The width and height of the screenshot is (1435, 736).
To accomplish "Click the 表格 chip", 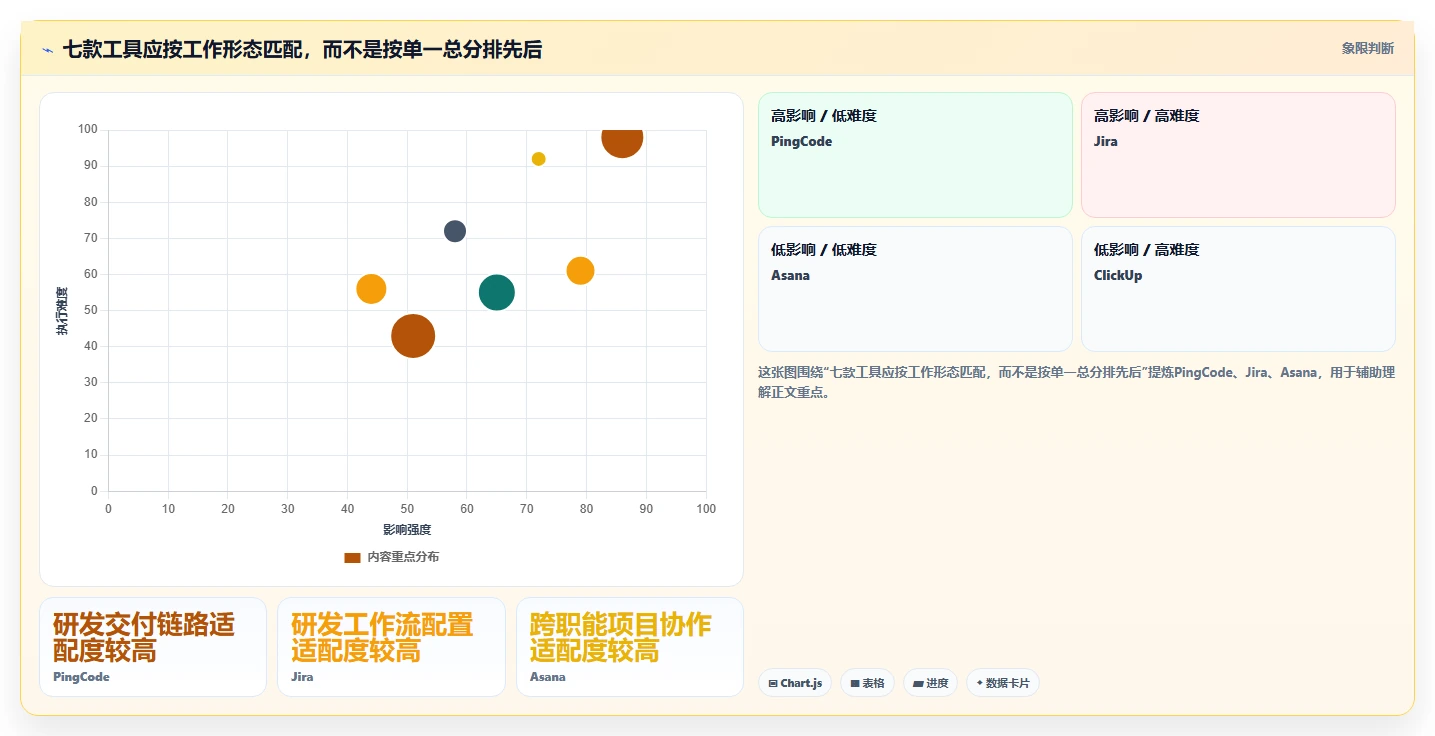I will [867, 683].
